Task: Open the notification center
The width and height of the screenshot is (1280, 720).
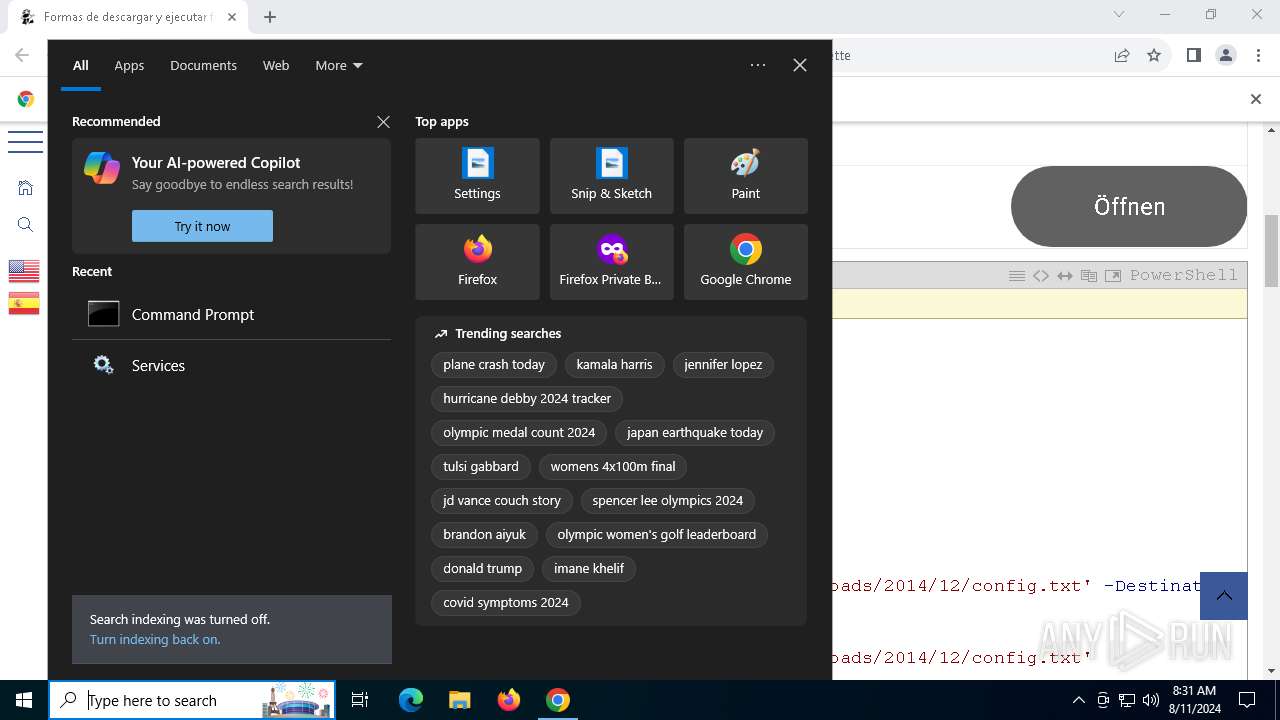Action: 1247,700
